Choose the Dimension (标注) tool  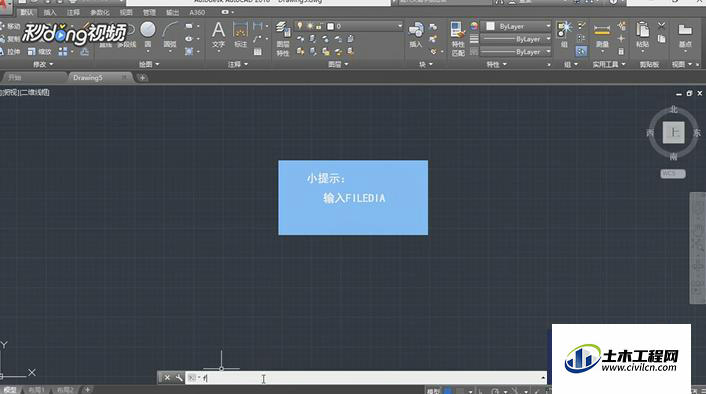click(x=240, y=35)
